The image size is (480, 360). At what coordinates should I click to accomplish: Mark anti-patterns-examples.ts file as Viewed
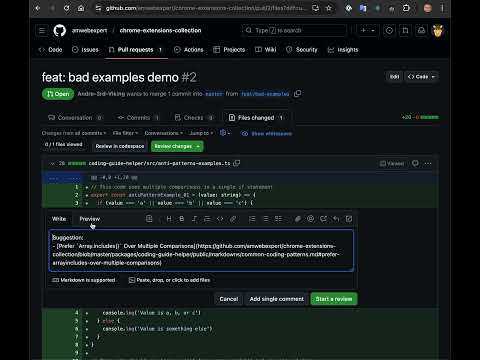point(392,163)
